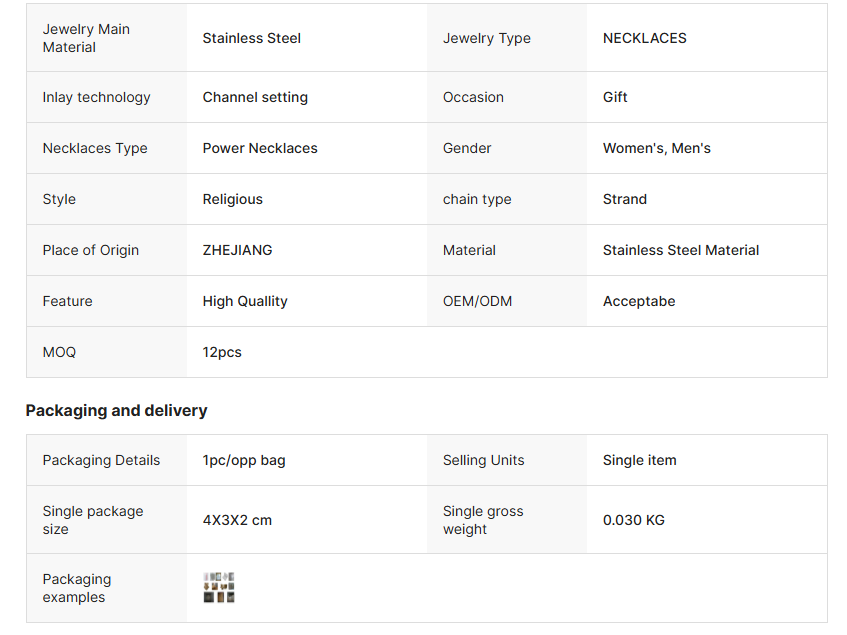This screenshot has width=847, height=635.
Task: Click the Single item selling units value
Action: click(640, 461)
